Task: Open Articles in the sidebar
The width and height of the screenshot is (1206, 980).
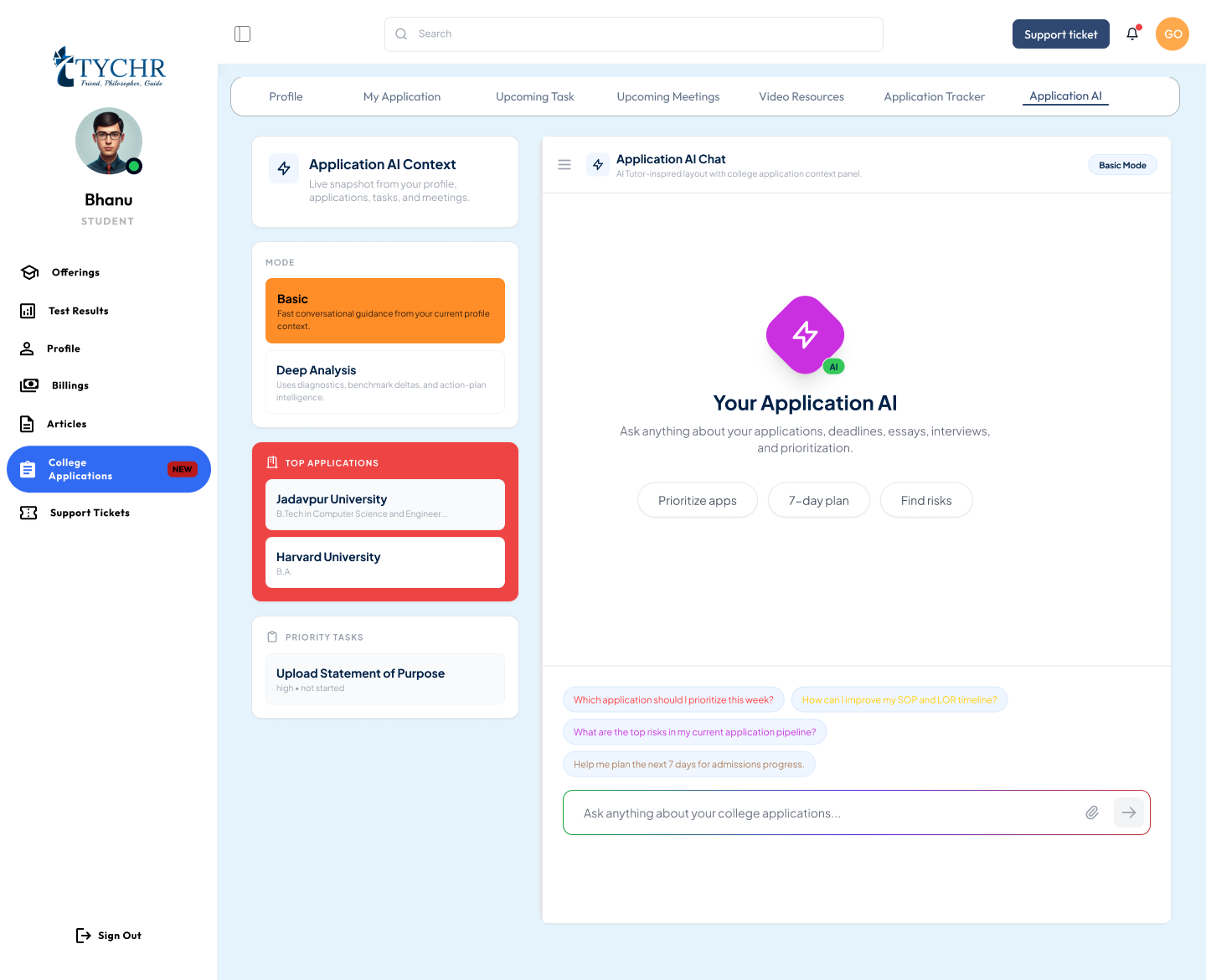Action: click(67, 424)
